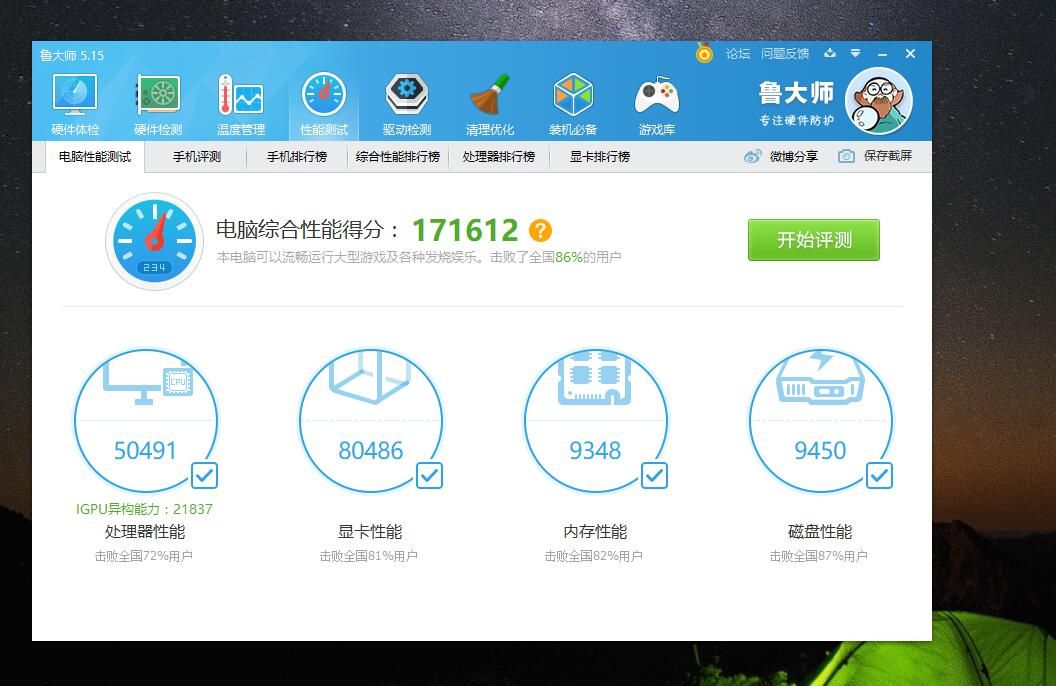Open the 温度管理 temperature management tool
Viewport: 1056px width, 686px height.
pyautogui.click(x=240, y=100)
